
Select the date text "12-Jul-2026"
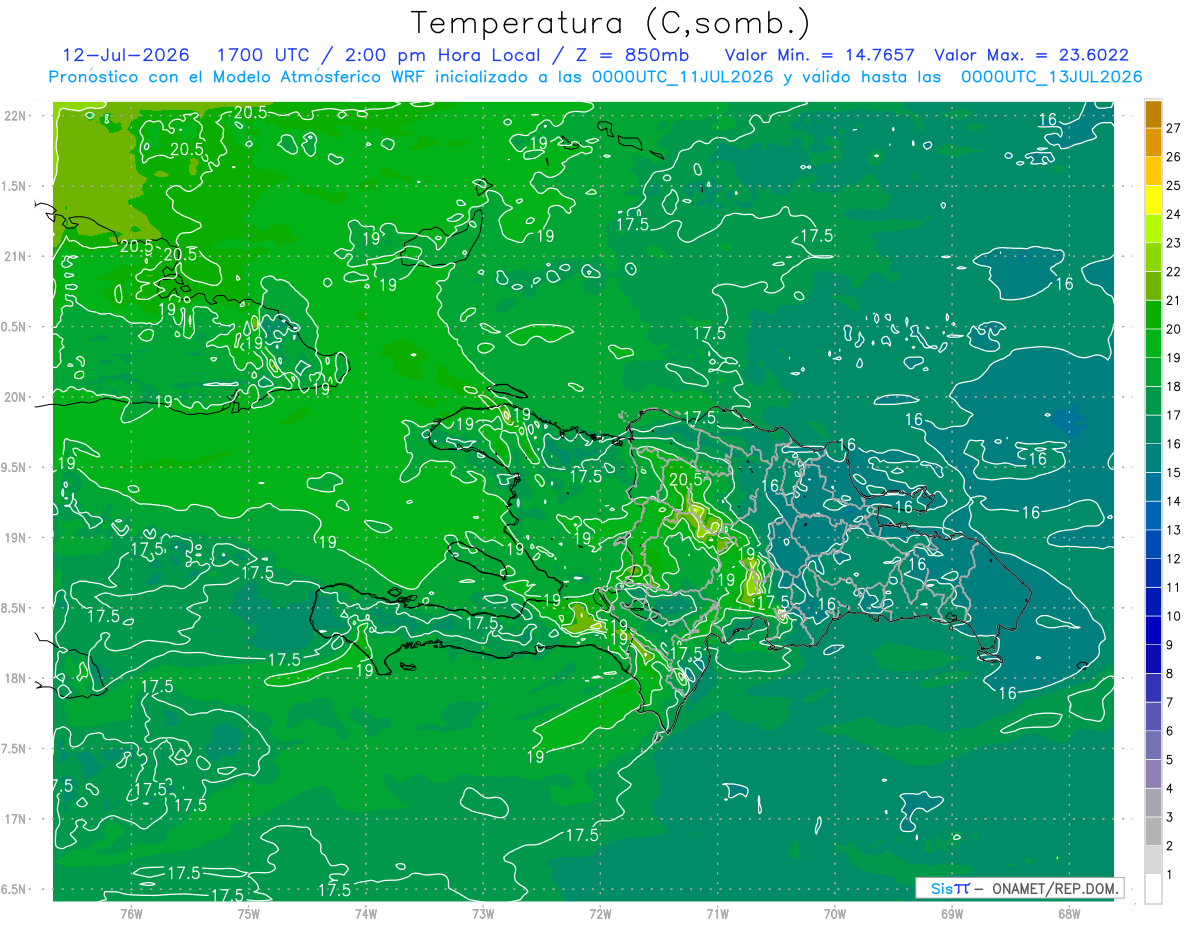pyautogui.click(x=125, y=55)
